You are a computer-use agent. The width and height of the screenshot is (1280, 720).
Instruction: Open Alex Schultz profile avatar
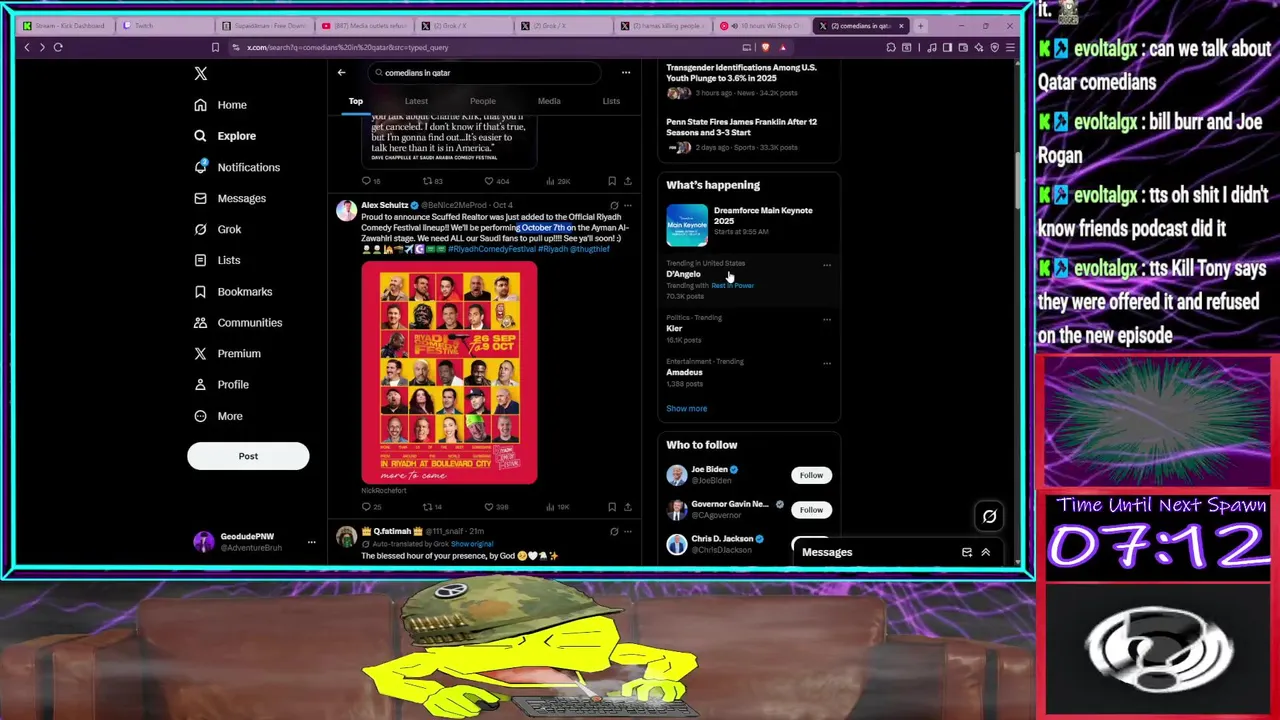[x=346, y=210]
